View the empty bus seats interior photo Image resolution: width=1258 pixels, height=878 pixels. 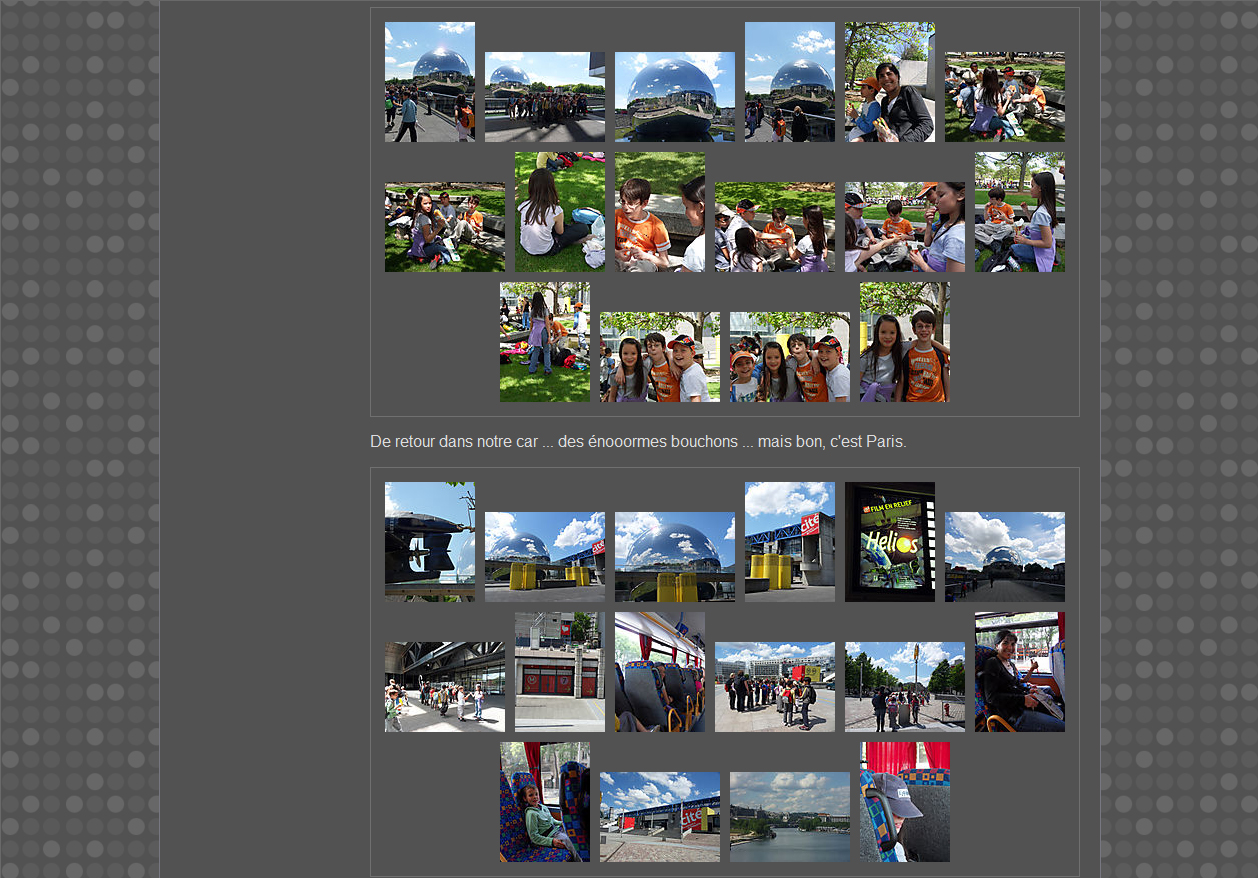pyautogui.click(x=659, y=672)
